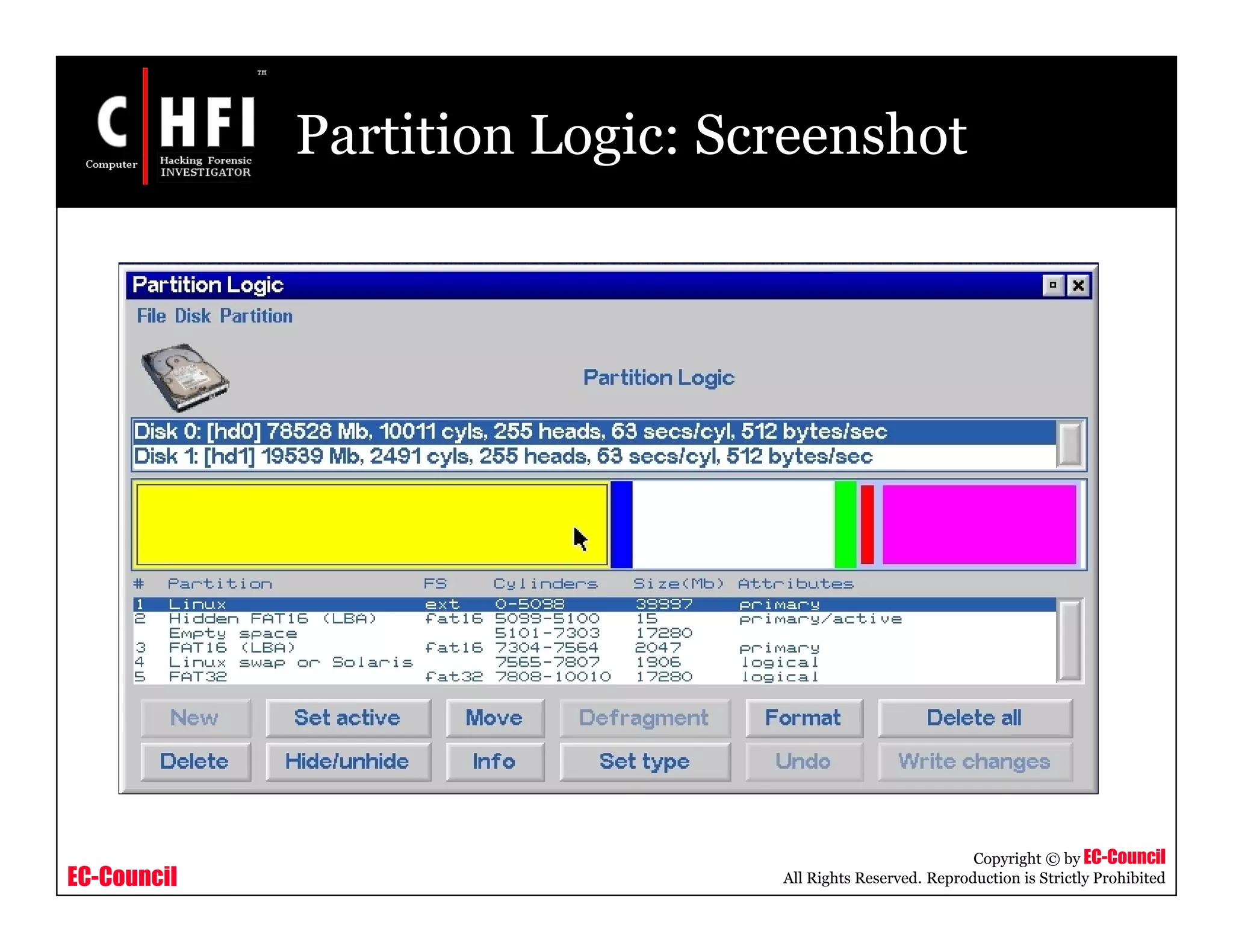Click the partition list scrollbar
1233x952 pixels.
click(1070, 640)
